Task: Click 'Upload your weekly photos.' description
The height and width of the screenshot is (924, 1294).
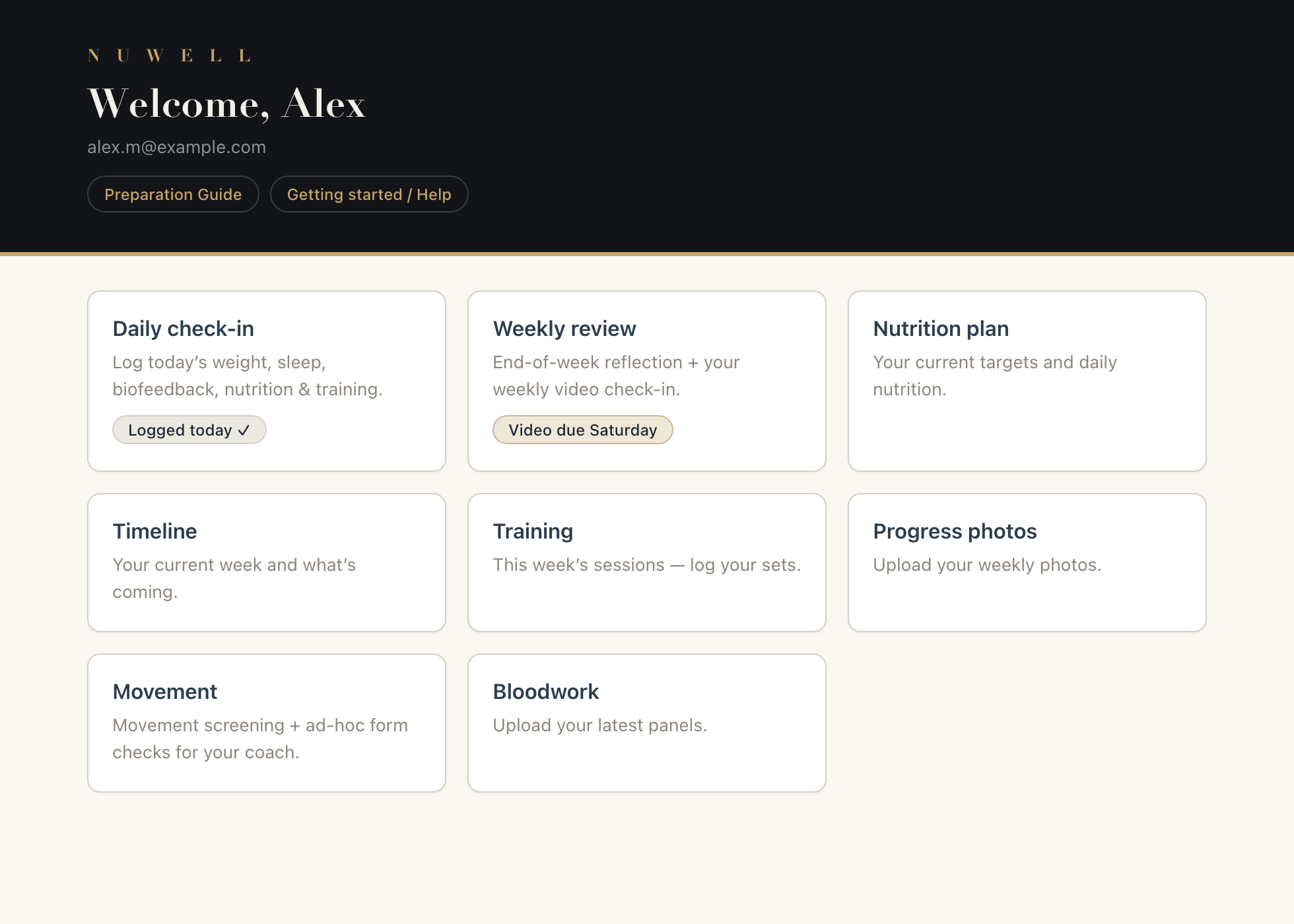Action: [987, 565]
